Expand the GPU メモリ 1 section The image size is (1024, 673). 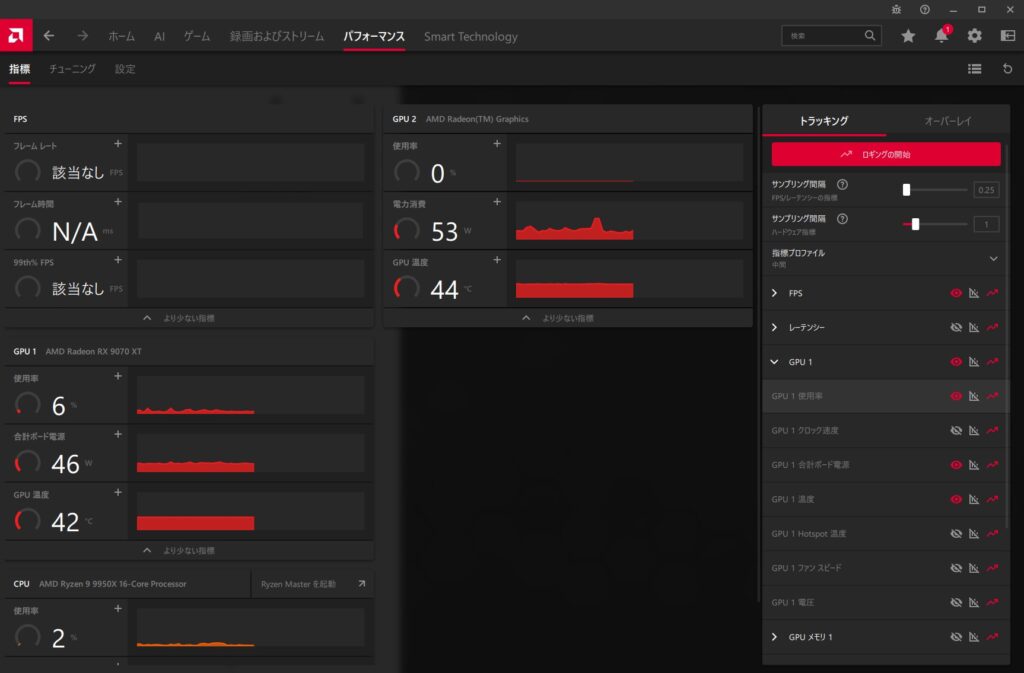[x=775, y=637]
